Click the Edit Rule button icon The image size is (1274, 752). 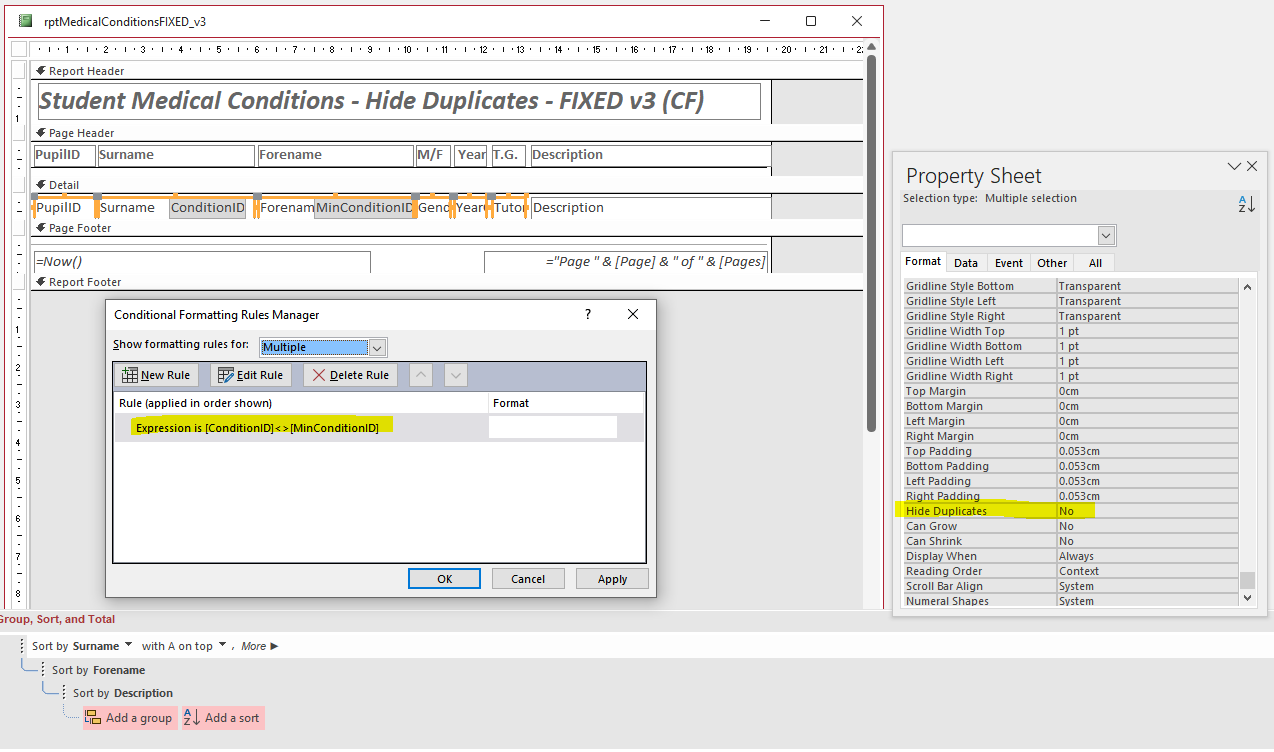point(225,376)
